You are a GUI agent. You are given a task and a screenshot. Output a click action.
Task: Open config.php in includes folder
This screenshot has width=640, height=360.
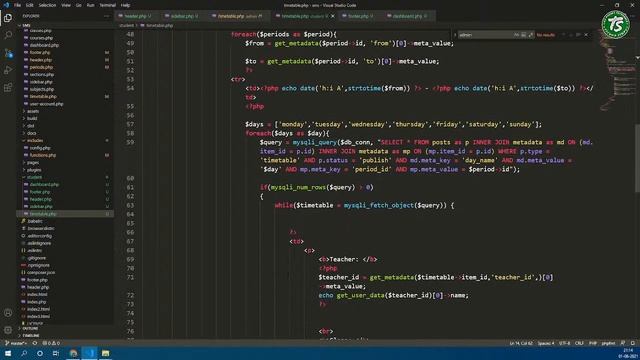pos(40,148)
